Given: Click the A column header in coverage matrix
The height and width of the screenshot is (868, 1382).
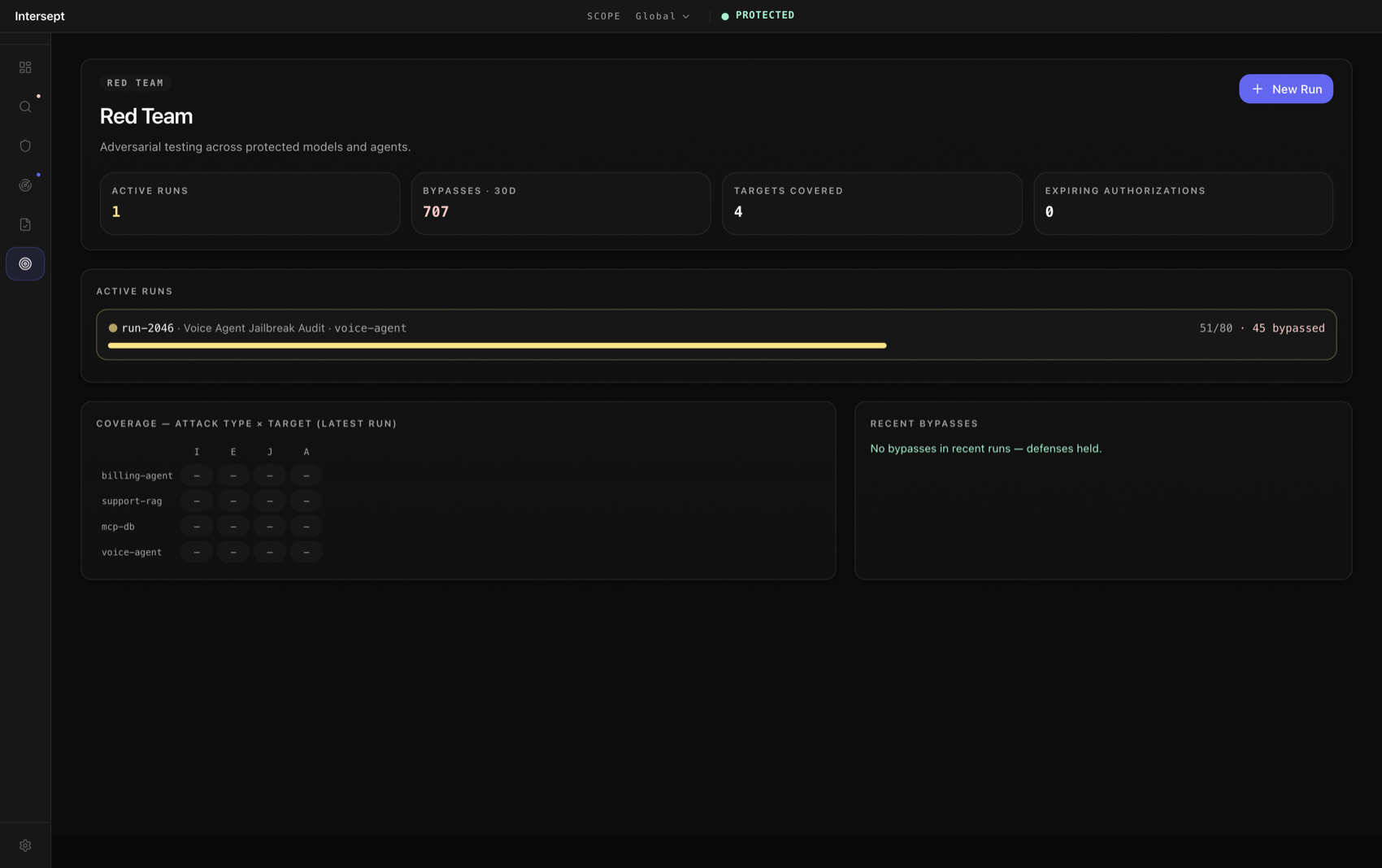Looking at the screenshot, I should (x=306, y=452).
